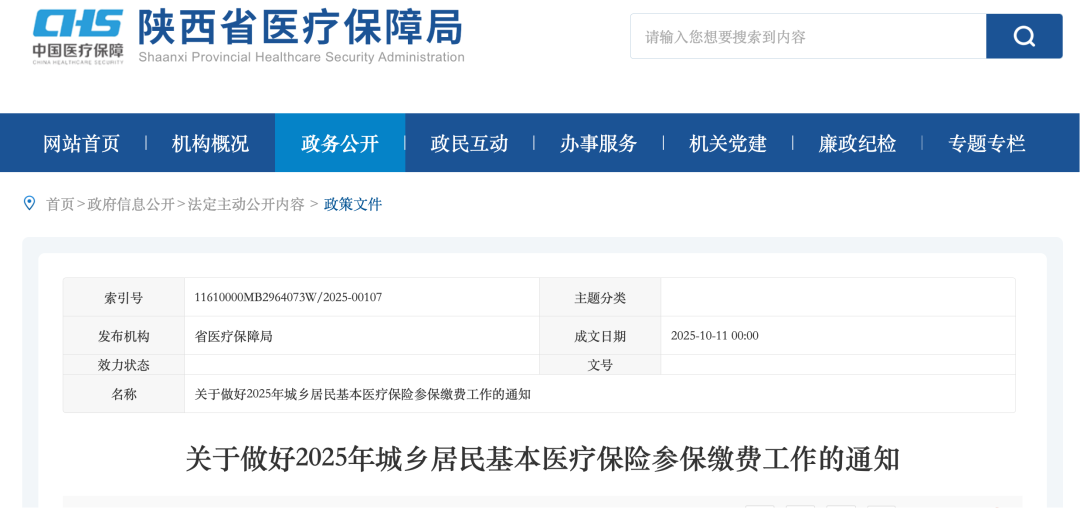
Task: Click the 2025-10-11 成文日期 value
Action: pyautogui.click(x=714, y=336)
